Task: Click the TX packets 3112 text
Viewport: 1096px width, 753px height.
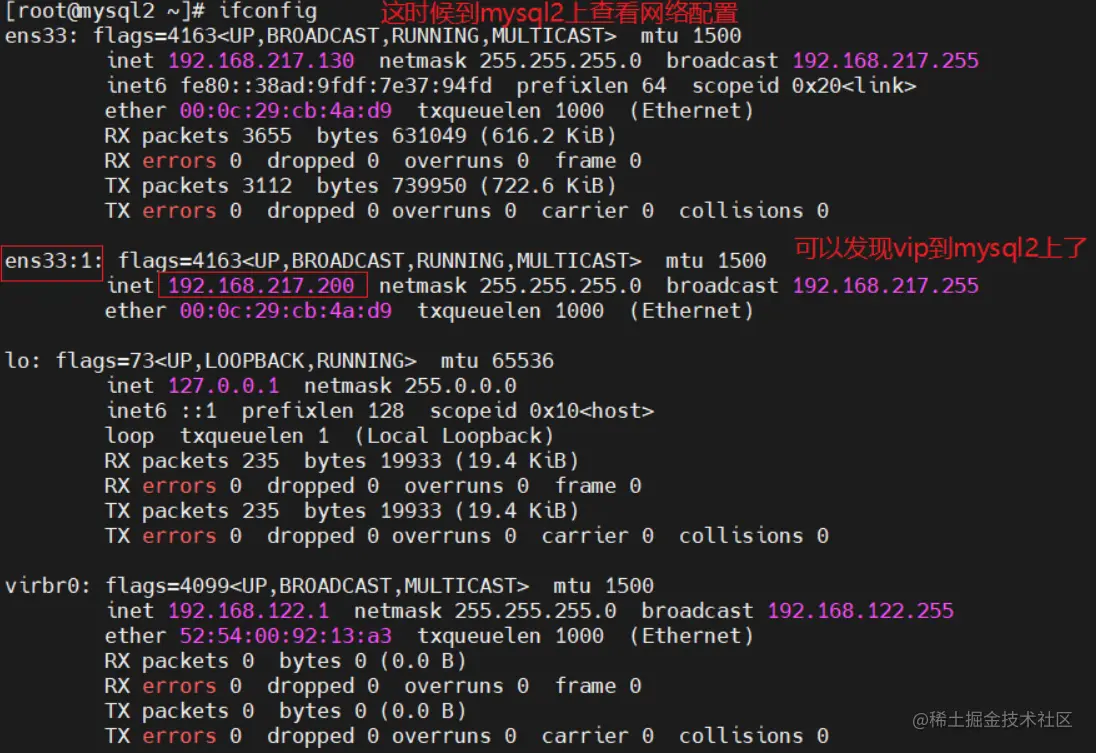Action: (199, 186)
